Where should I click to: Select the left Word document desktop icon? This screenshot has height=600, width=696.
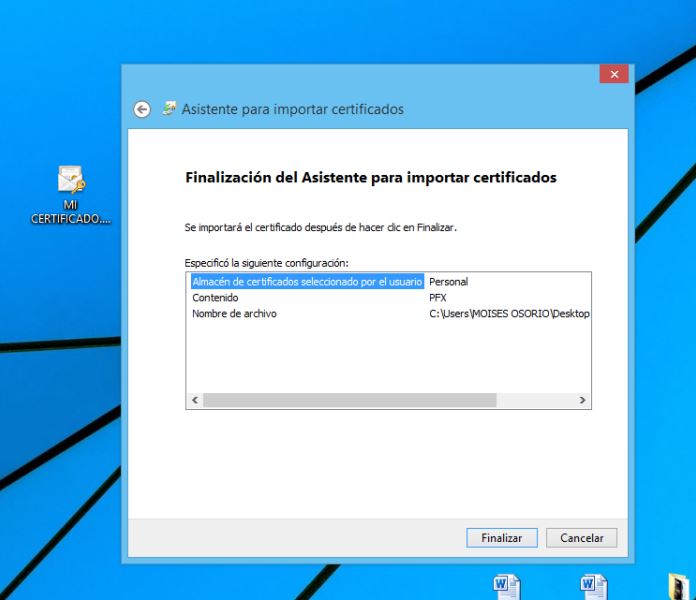click(507, 586)
